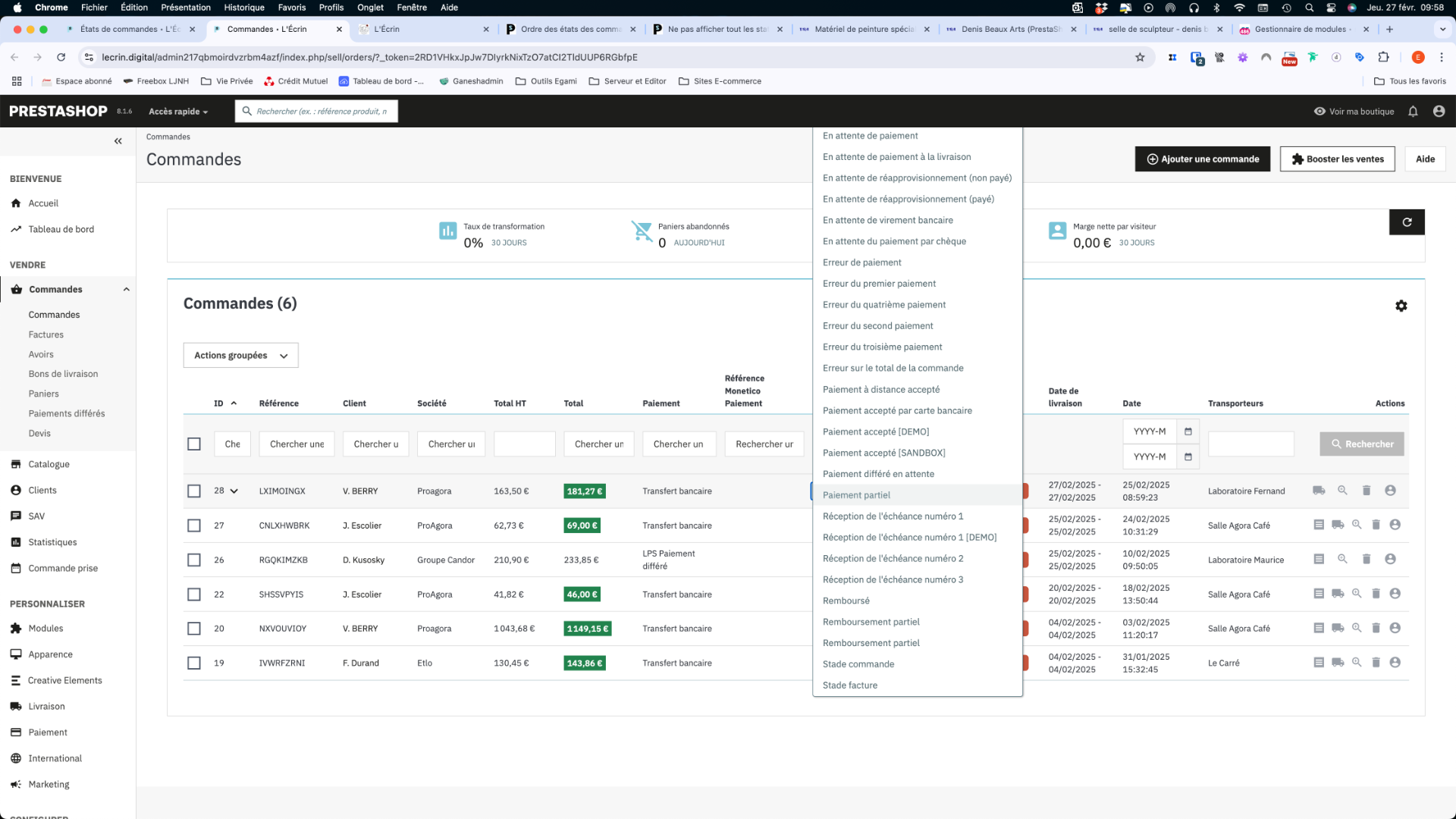Click Ajouter une commande button

1203,159
